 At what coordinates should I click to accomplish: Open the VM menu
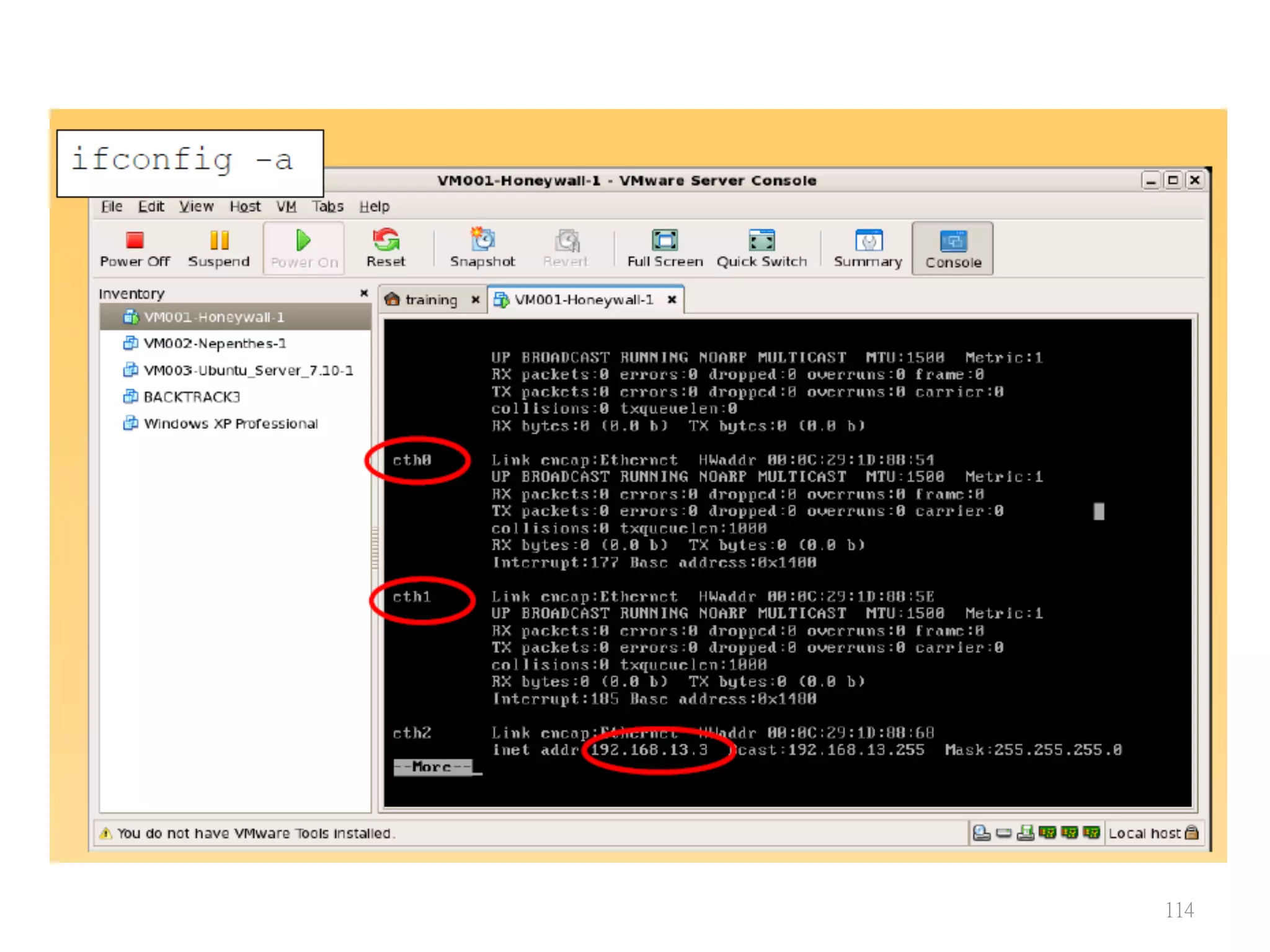click(x=286, y=206)
